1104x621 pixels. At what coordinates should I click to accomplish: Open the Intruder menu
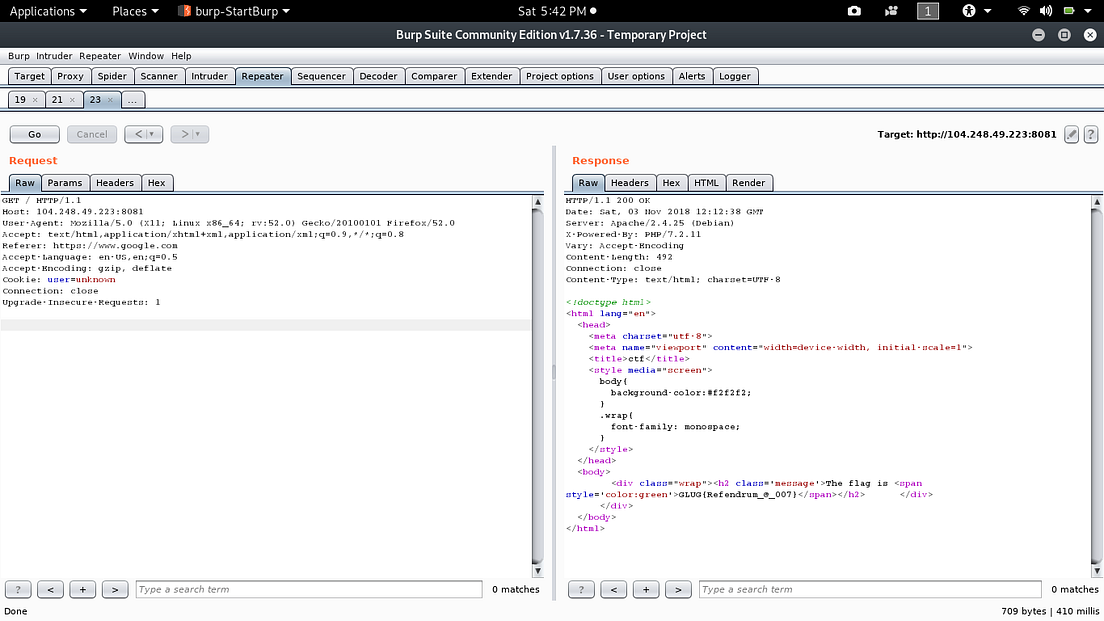pos(54,56)
